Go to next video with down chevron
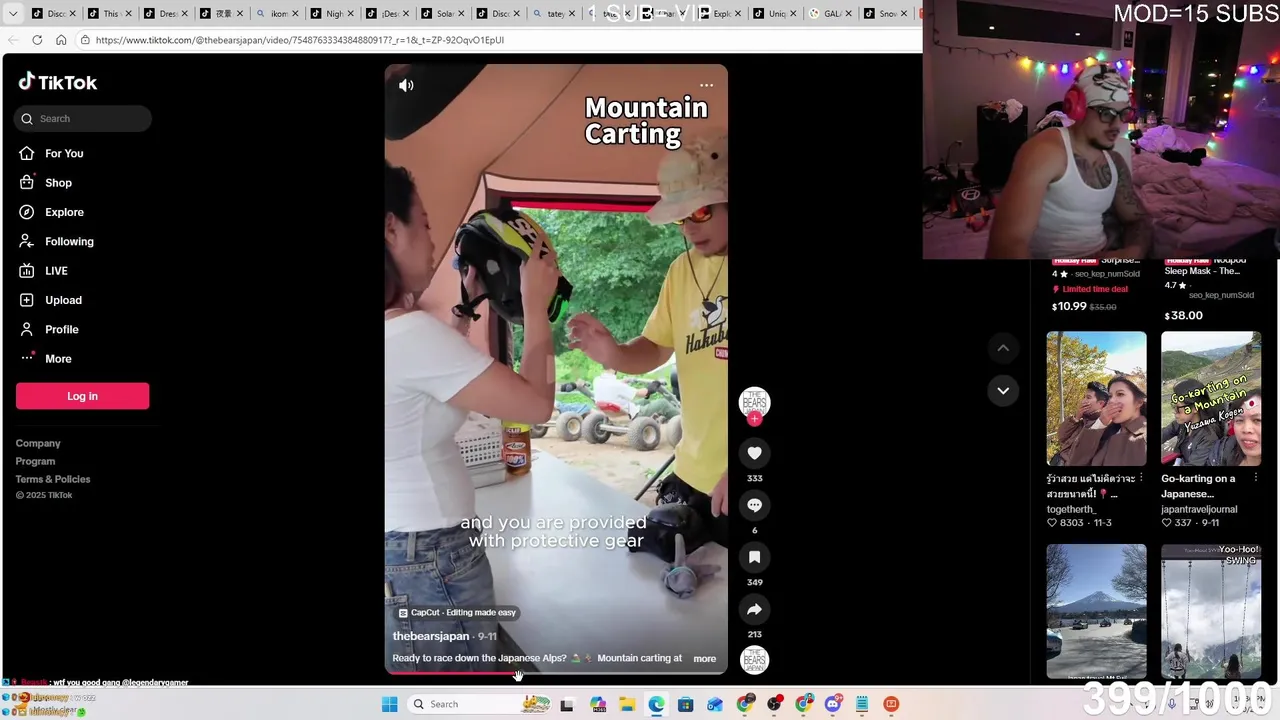 [x=1003, y=390]
